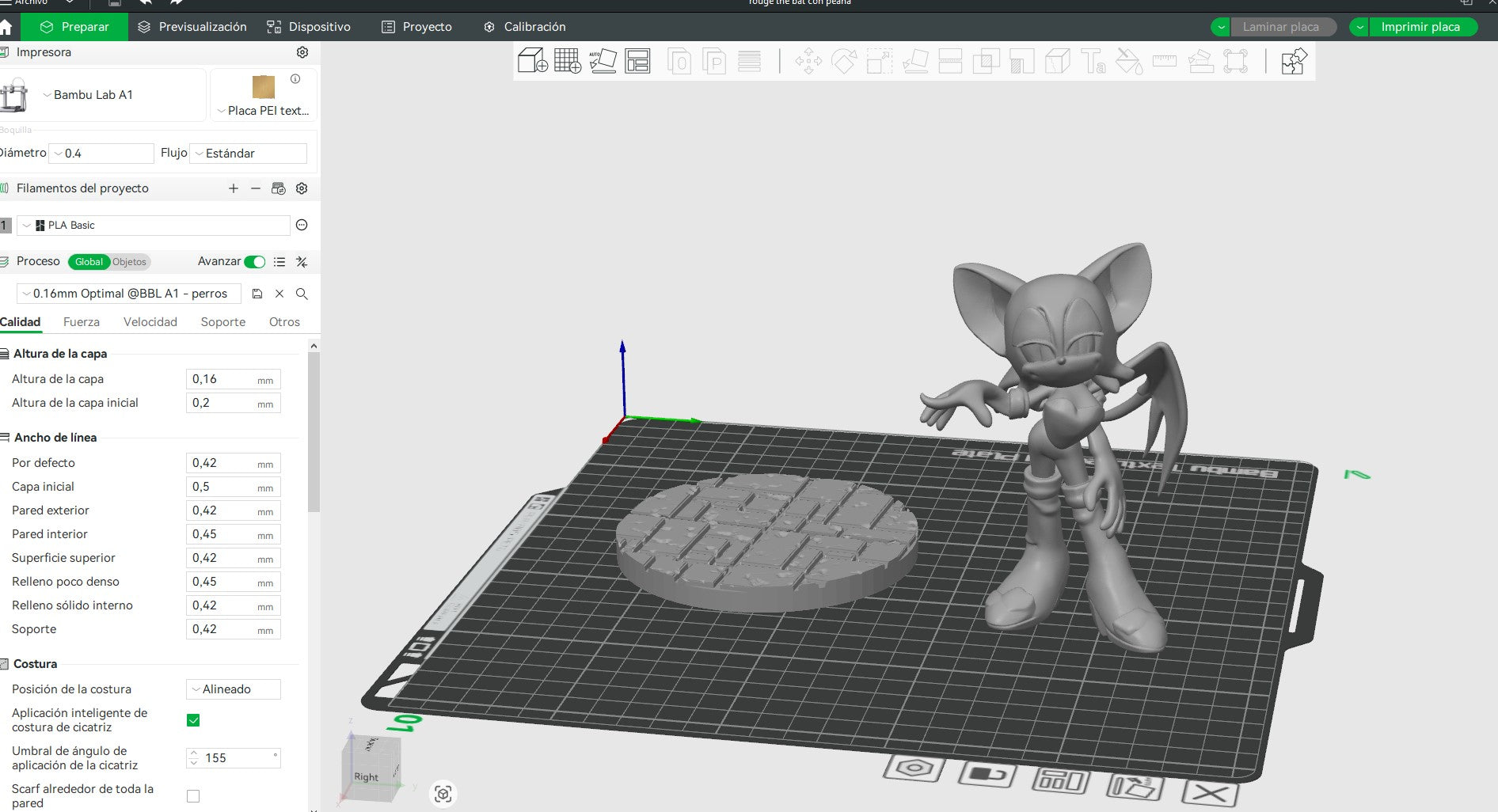The width and height of the screenshot is (1498, 812).
Task: Click the Right face view cube
Action: [367, 776]
